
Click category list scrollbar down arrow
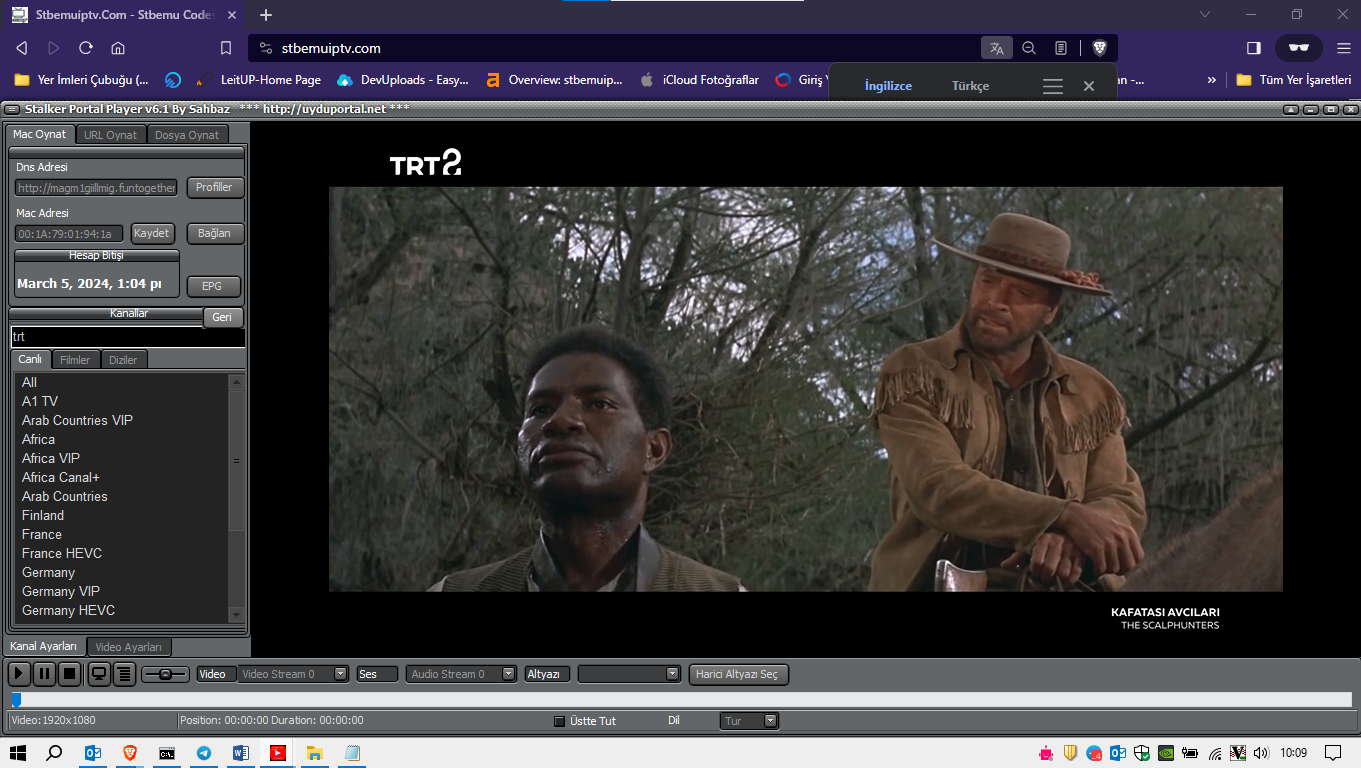(x=237, y=614)
